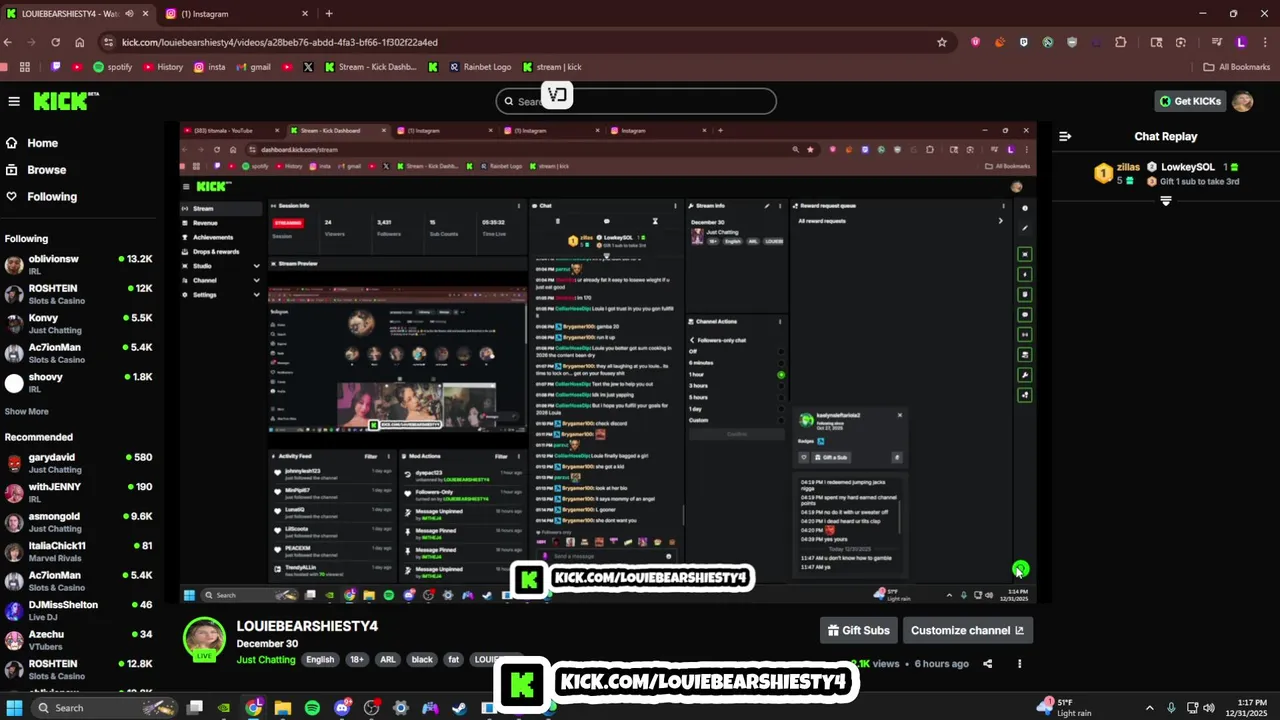This screenshot has height=720, width=1280.
Task: Show hidden tray icons chevron
Action: pyautogui.click(x=1149, y=708)
